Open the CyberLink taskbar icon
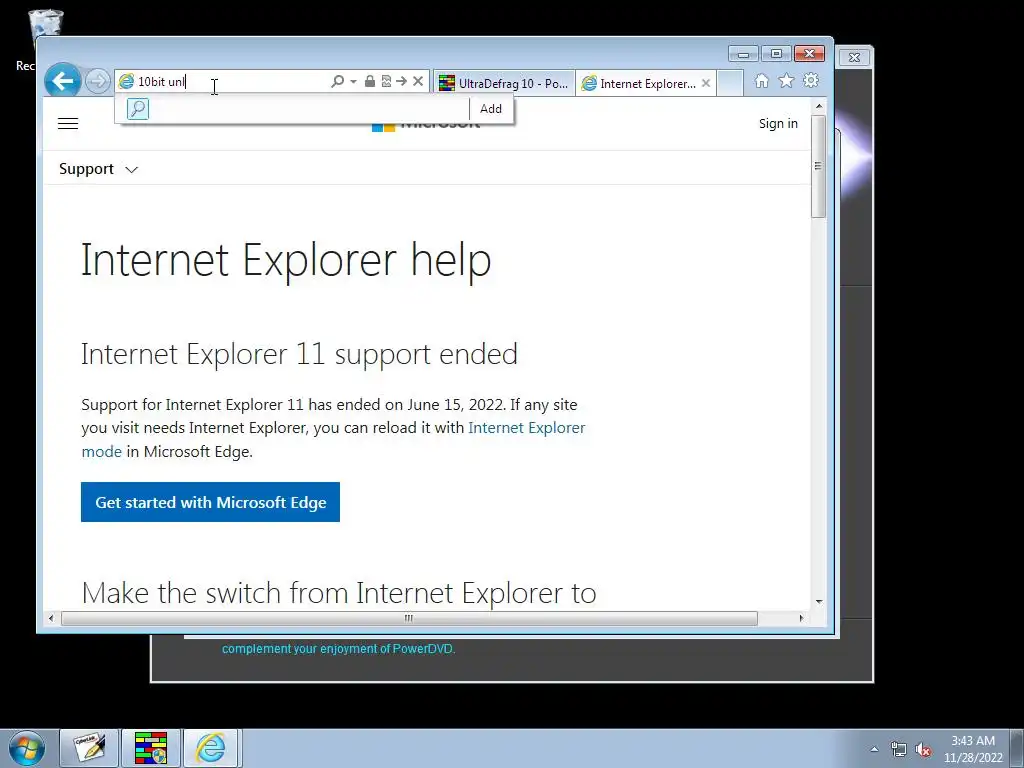The width and height of the screenshot is (1024, 768). (x=89, y=748)
